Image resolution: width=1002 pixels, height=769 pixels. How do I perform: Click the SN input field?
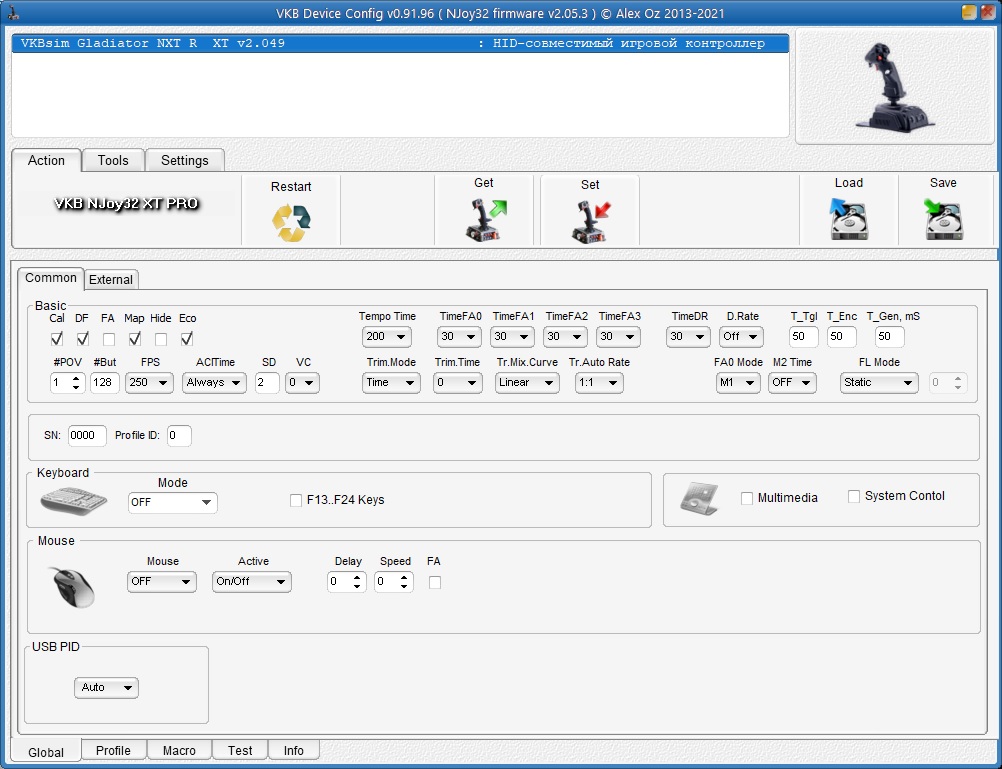click(x=87, y=436)
